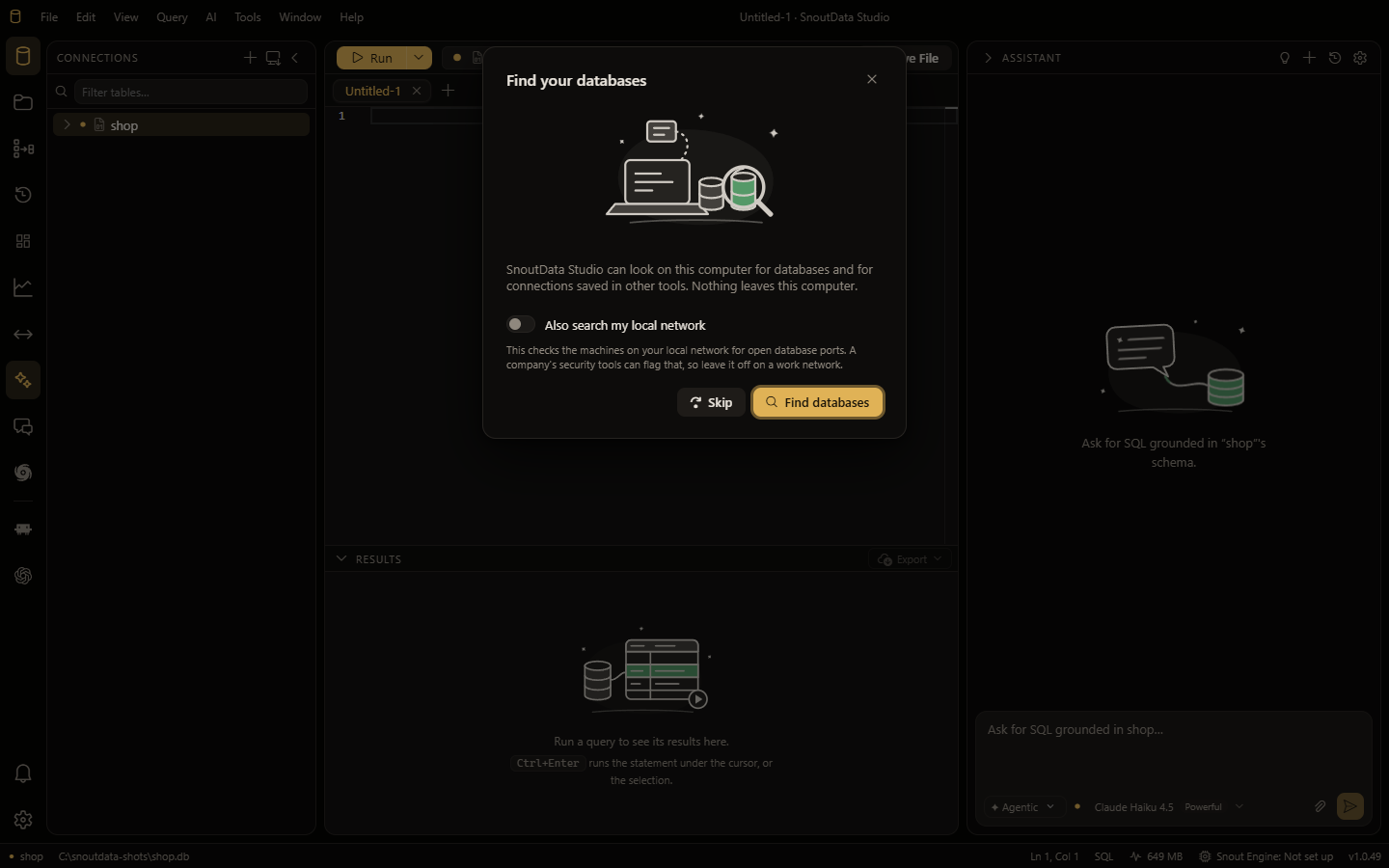The width and height of the screenshot is (1389, 868).
Task: Enable the 'Also search my local network' switch
Action: (x=520, y=325)
